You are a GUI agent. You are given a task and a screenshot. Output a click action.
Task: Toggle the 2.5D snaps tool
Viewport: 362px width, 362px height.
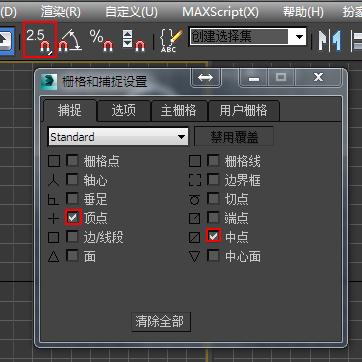40,40
